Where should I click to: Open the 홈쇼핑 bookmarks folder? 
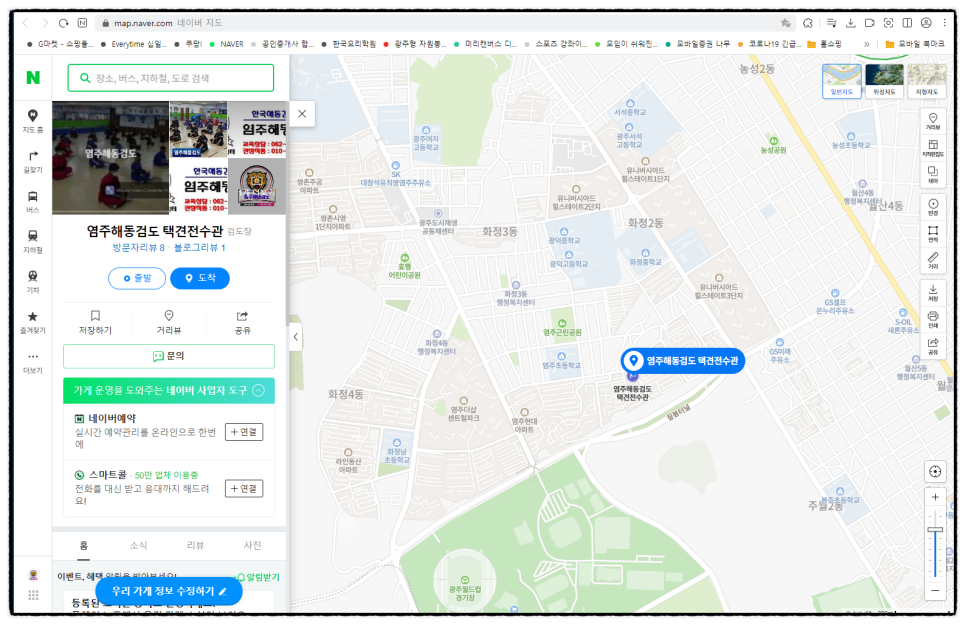[x=824, y=44]
